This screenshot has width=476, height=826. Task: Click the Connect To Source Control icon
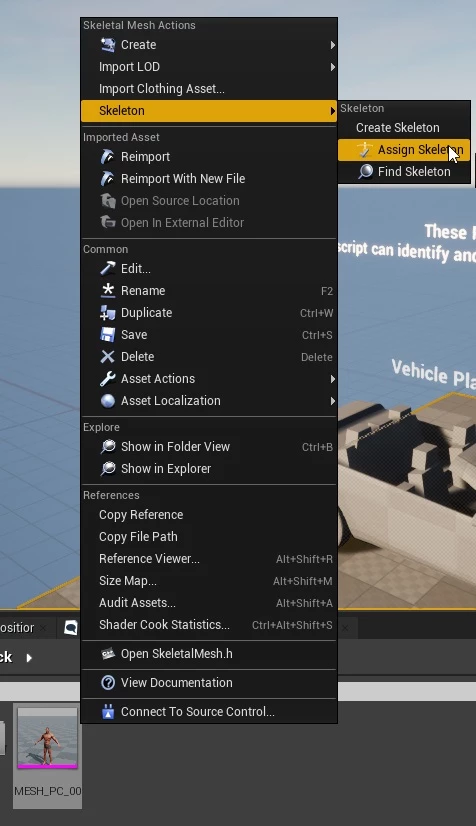coord(107,712)
